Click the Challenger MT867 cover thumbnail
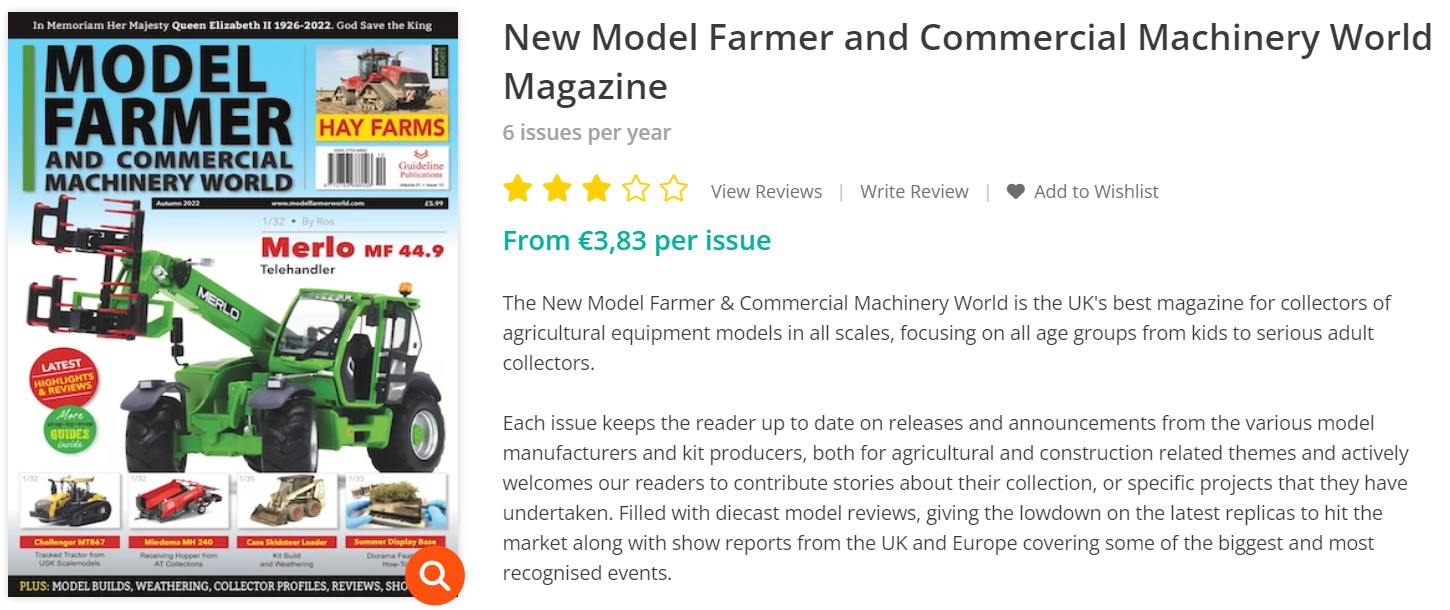This screenshot has width=1450, height=610. [69, 505]
